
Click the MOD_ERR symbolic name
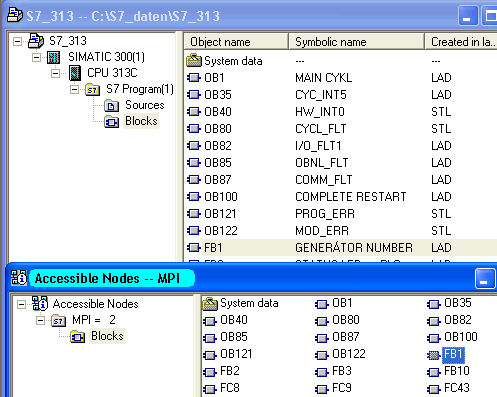322,231
